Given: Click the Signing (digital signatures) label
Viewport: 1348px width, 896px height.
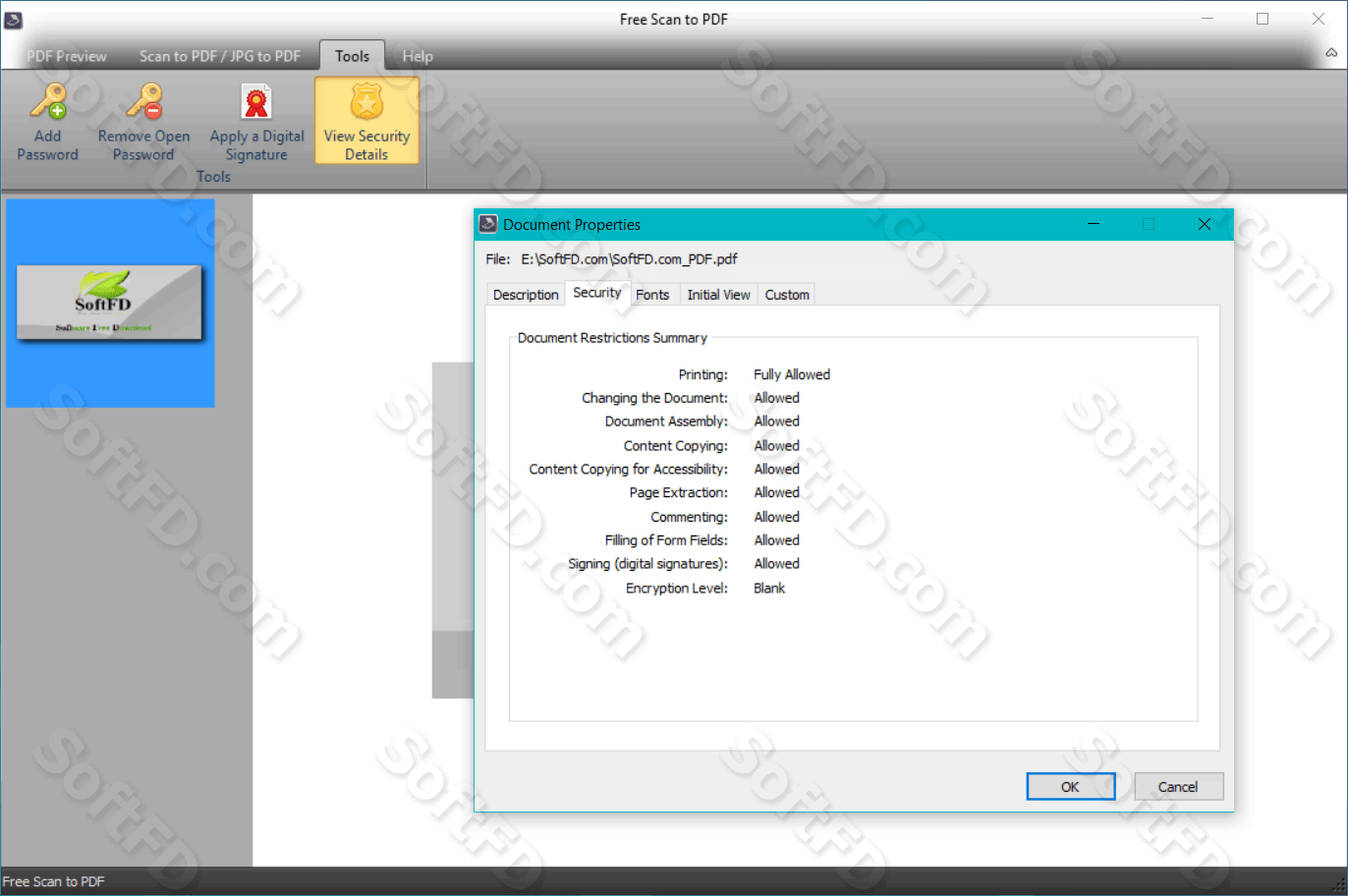Looking at the screenshot, I should tap(648, 564).
